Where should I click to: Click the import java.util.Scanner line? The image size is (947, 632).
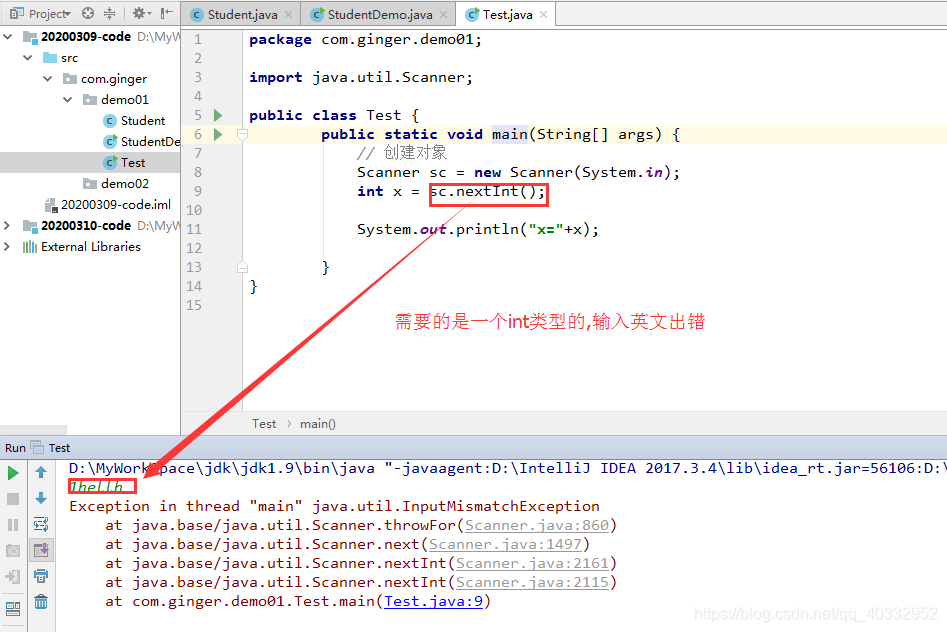(x=361, y=77)
